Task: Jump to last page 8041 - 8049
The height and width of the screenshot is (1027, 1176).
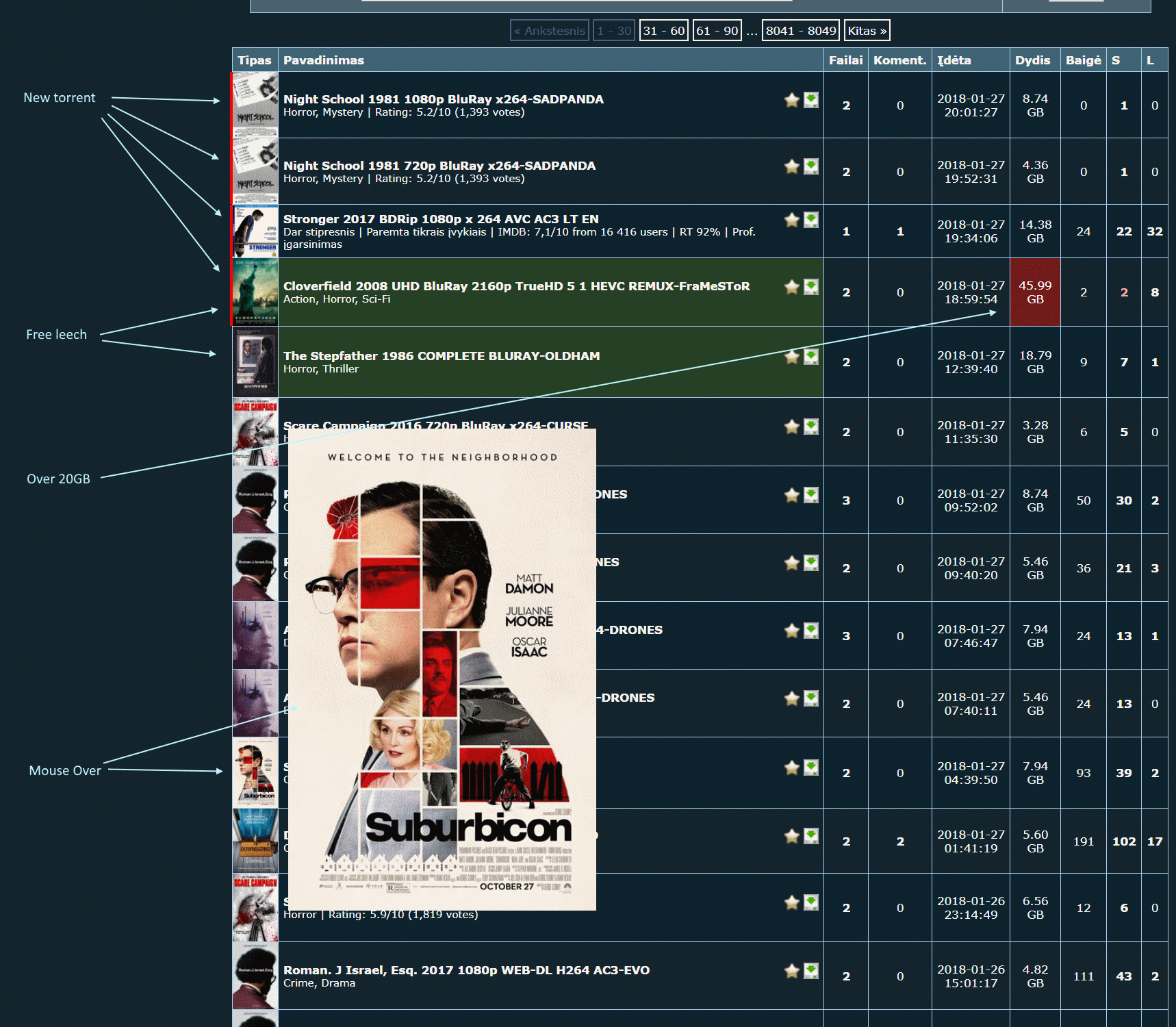Action: (x=801, y=31)
